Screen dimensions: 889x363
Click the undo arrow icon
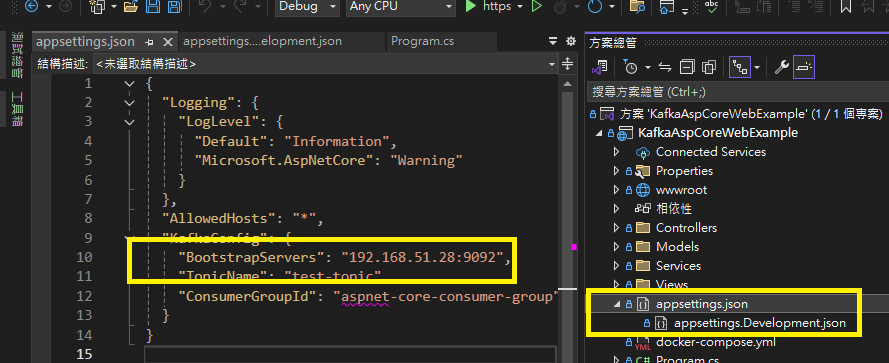click(x=205, y=7)
